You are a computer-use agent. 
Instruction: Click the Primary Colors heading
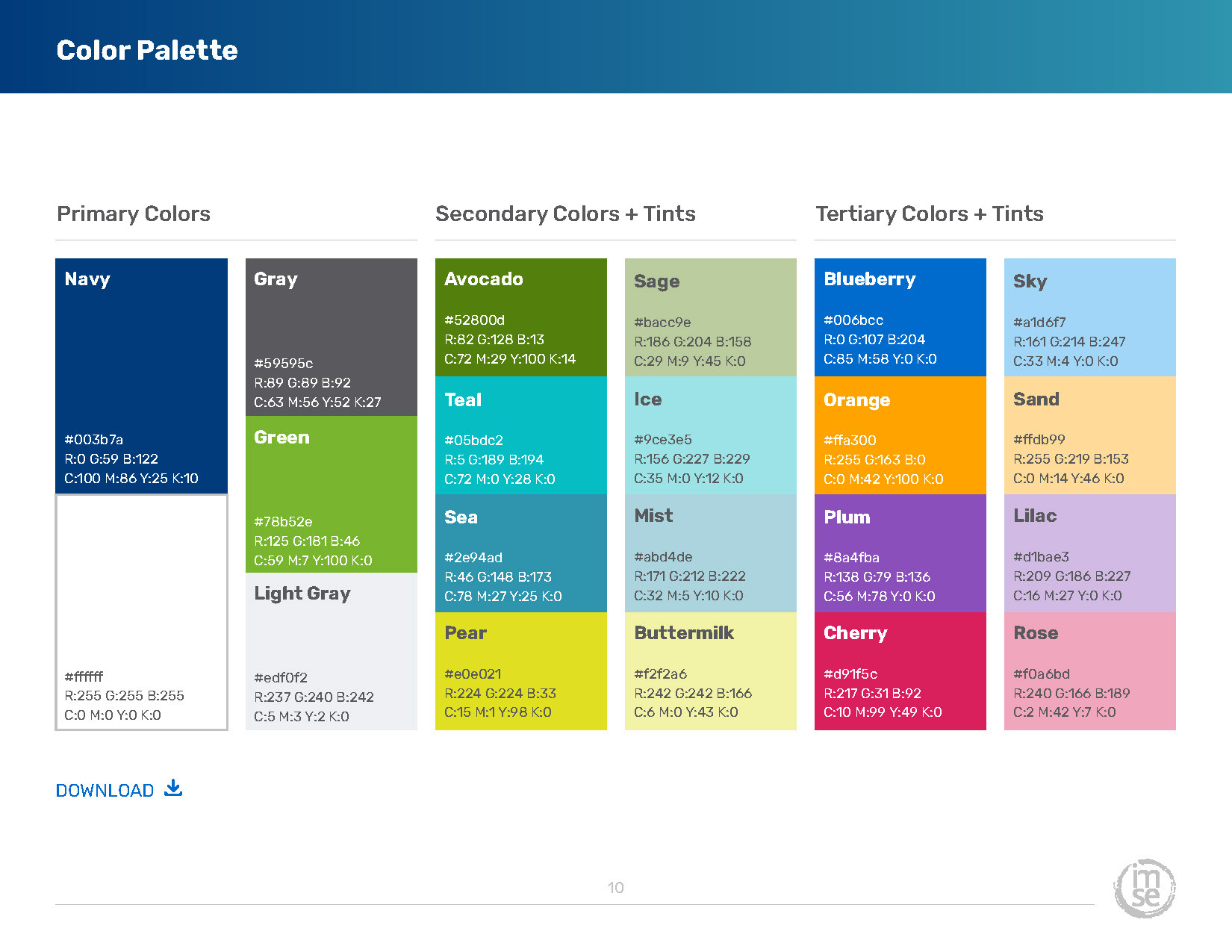pos(134,214)
